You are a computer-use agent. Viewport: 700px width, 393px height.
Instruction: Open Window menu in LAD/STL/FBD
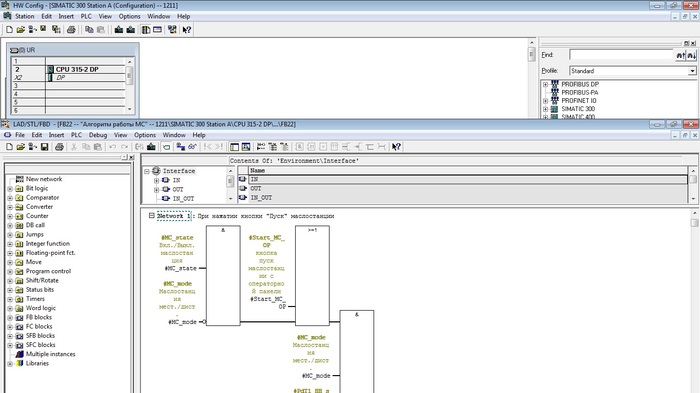click(x=174, y=135)
